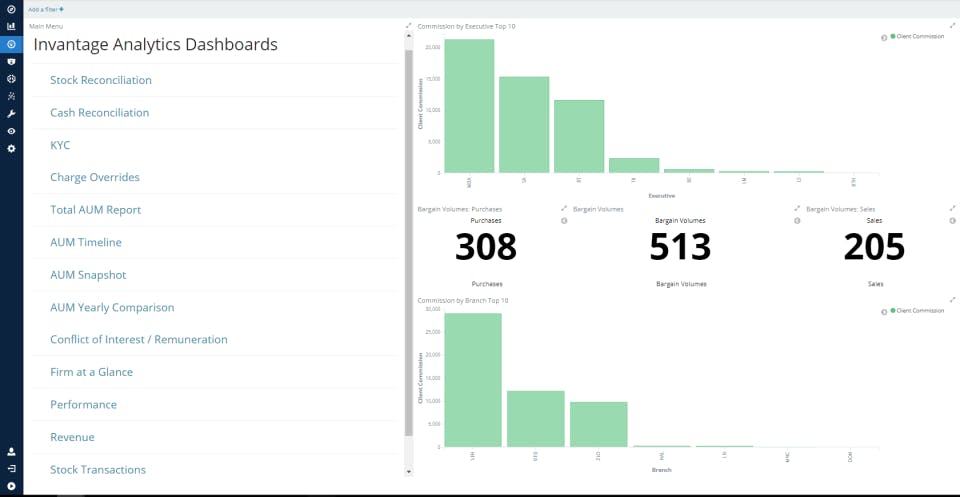Viewport: 960px width, 497px height.
Task: Click the wrench Dev Tools sidebar icon
Action: pyautogui.click(x=11, y=113)
